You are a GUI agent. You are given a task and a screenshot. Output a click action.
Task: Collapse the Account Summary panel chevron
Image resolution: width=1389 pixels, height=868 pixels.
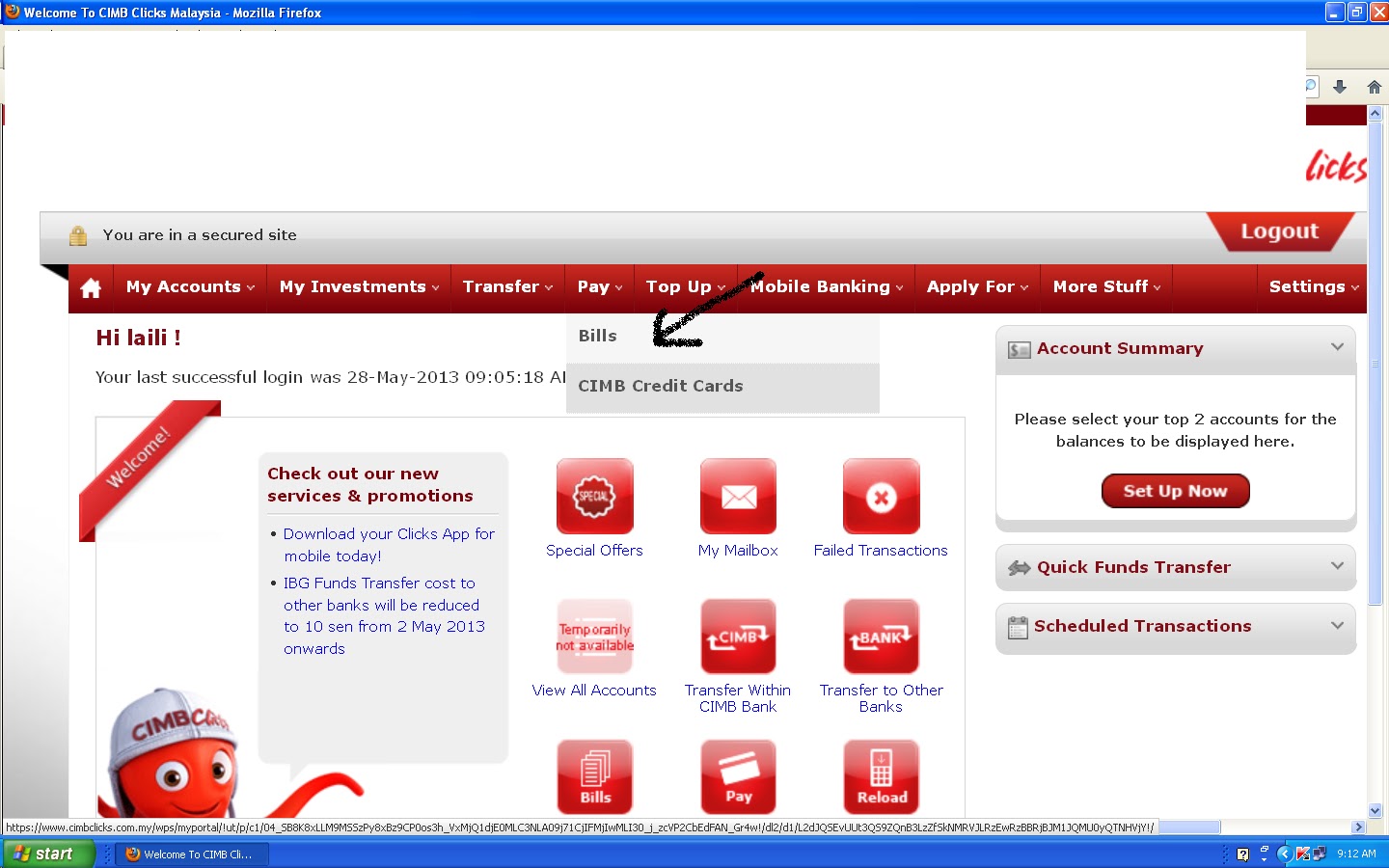click(1337, 347)
